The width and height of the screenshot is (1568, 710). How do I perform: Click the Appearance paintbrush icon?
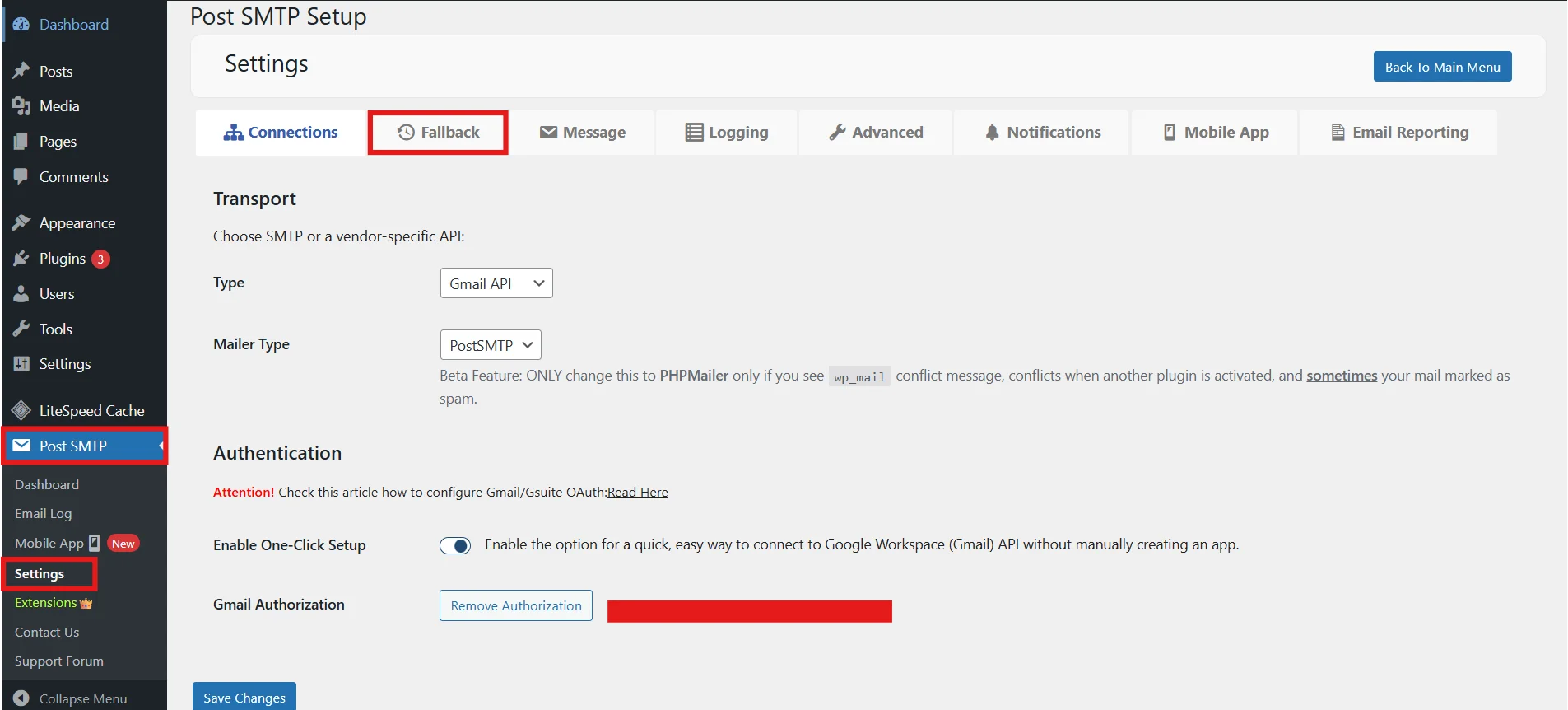point(21,223)
